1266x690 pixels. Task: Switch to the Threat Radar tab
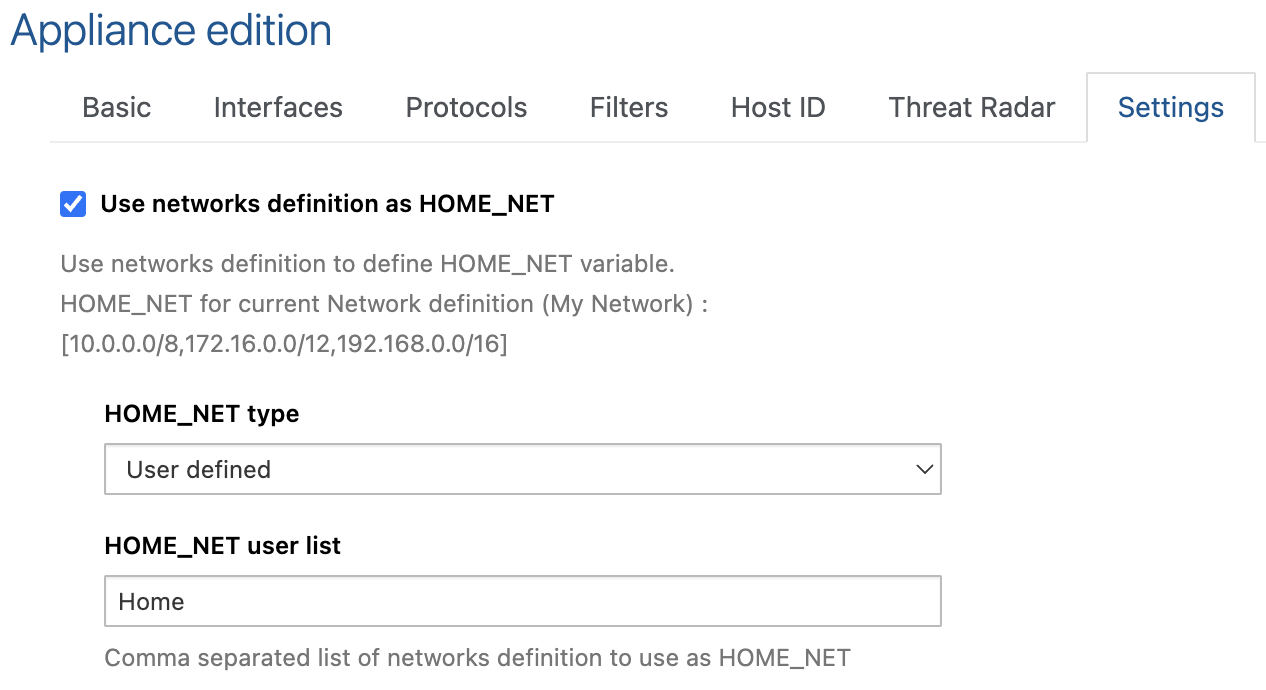click(971, 108)
